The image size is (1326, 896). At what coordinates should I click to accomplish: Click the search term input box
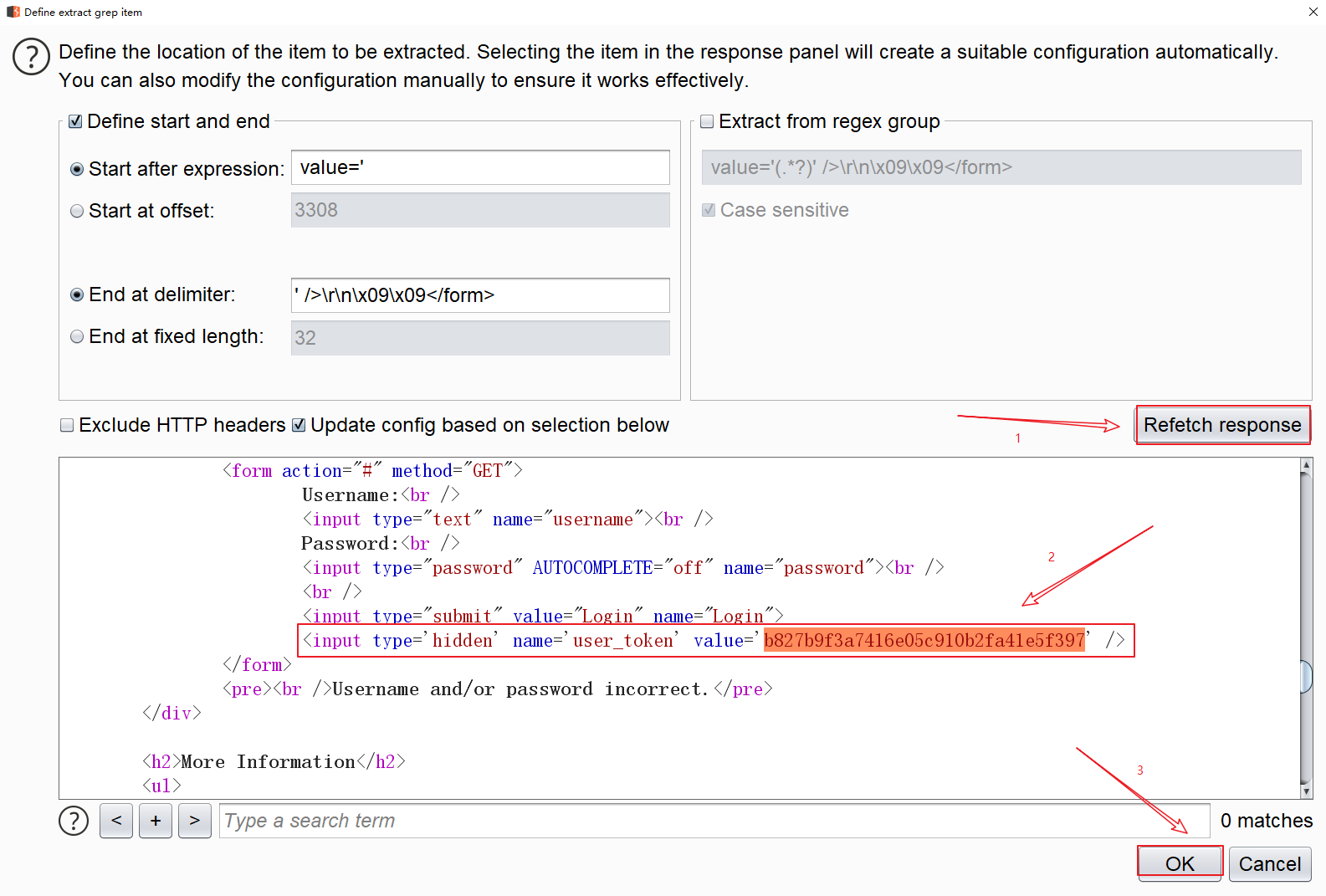click(x=714, y=821)
